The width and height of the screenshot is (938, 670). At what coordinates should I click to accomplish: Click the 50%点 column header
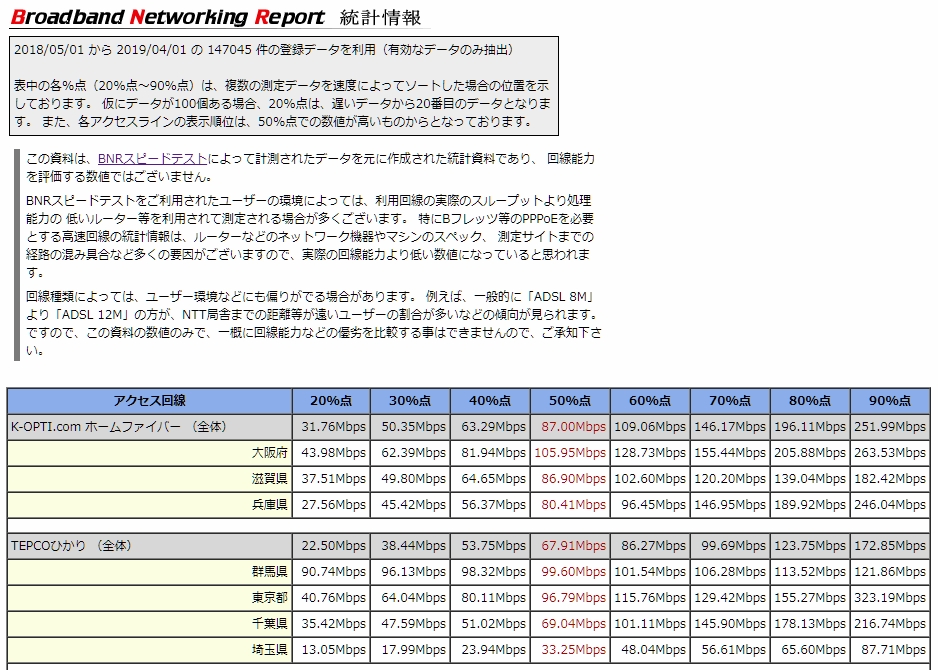coord(567,398)
